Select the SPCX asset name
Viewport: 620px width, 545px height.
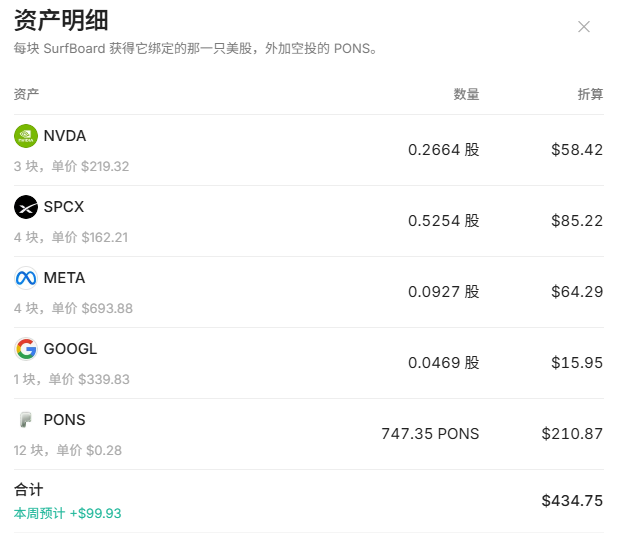coord(64,207)
